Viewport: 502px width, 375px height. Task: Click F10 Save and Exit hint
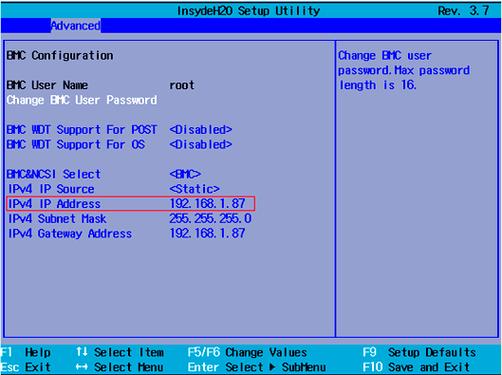pos(416,367)
